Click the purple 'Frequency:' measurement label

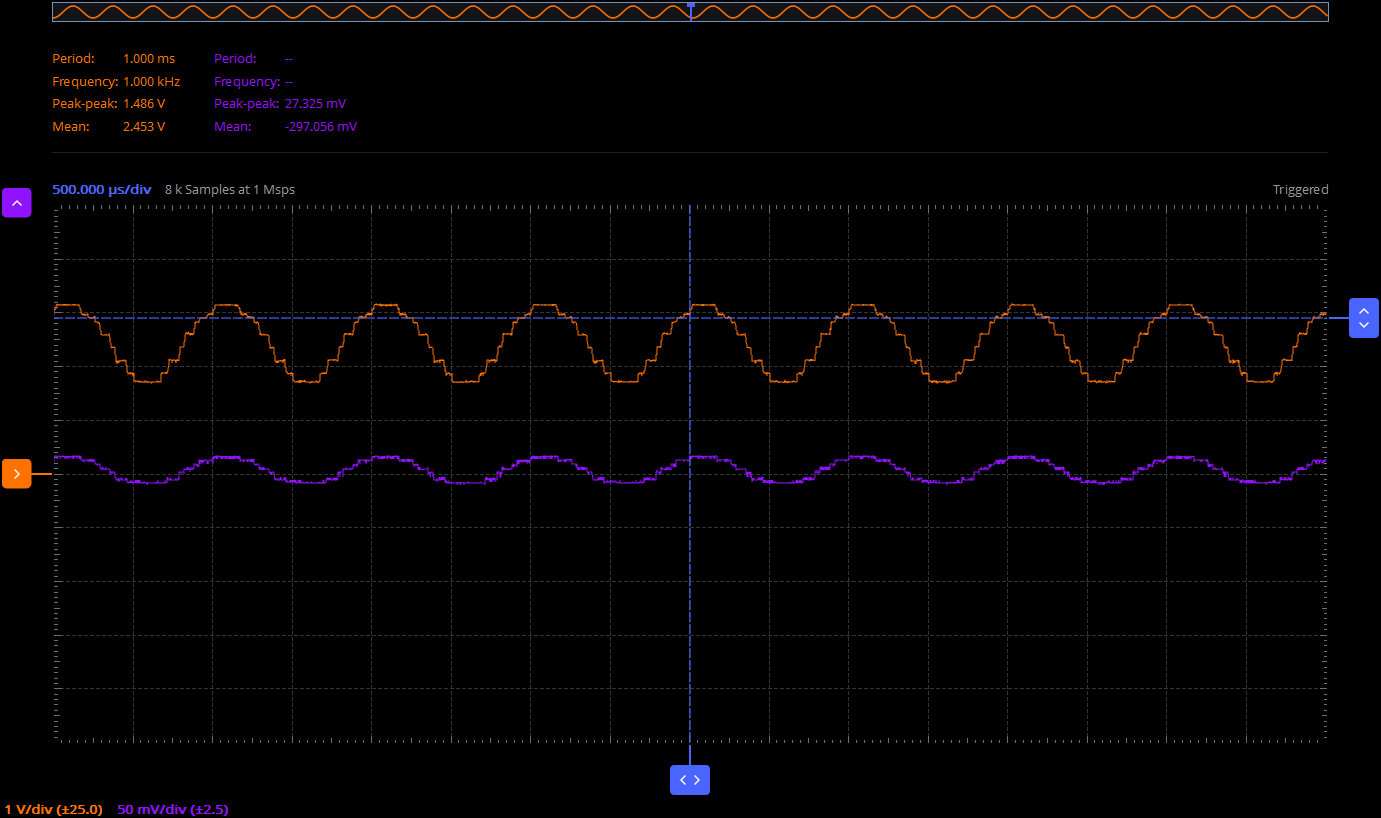[x=247, y=82]
